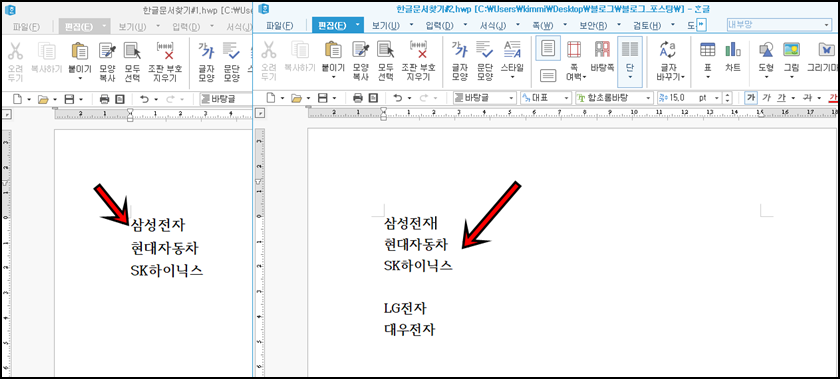Expand arrow under 붙이기 in #2 window
This screenshot has height=379, width=840.
(333, 78)
